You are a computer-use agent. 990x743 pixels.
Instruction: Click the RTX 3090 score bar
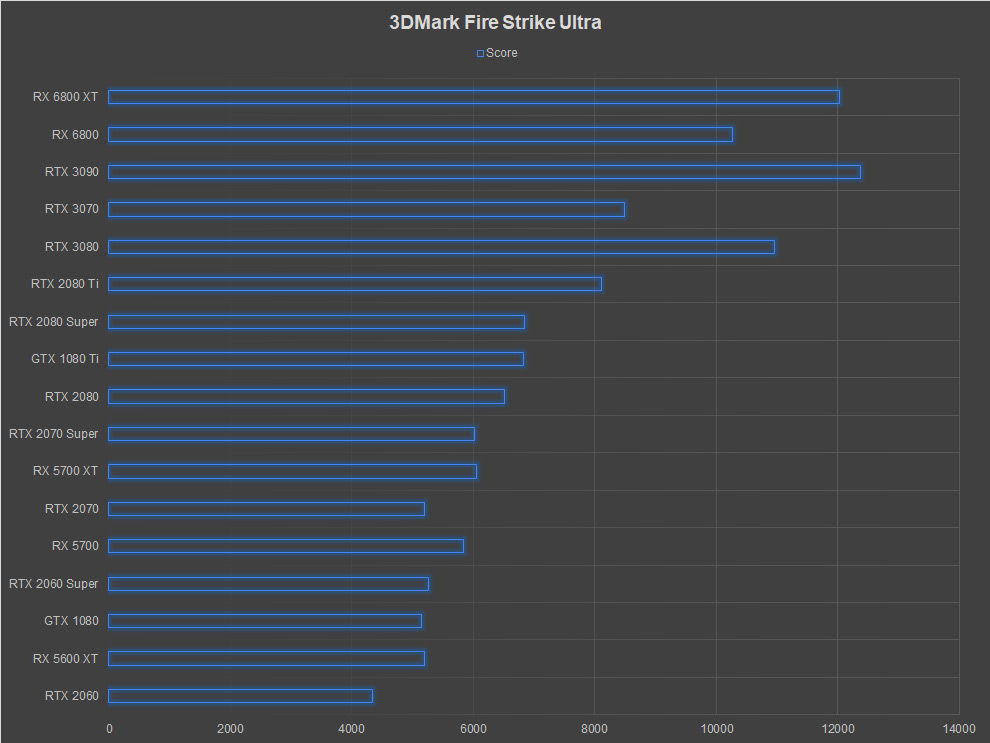[484, 172]
